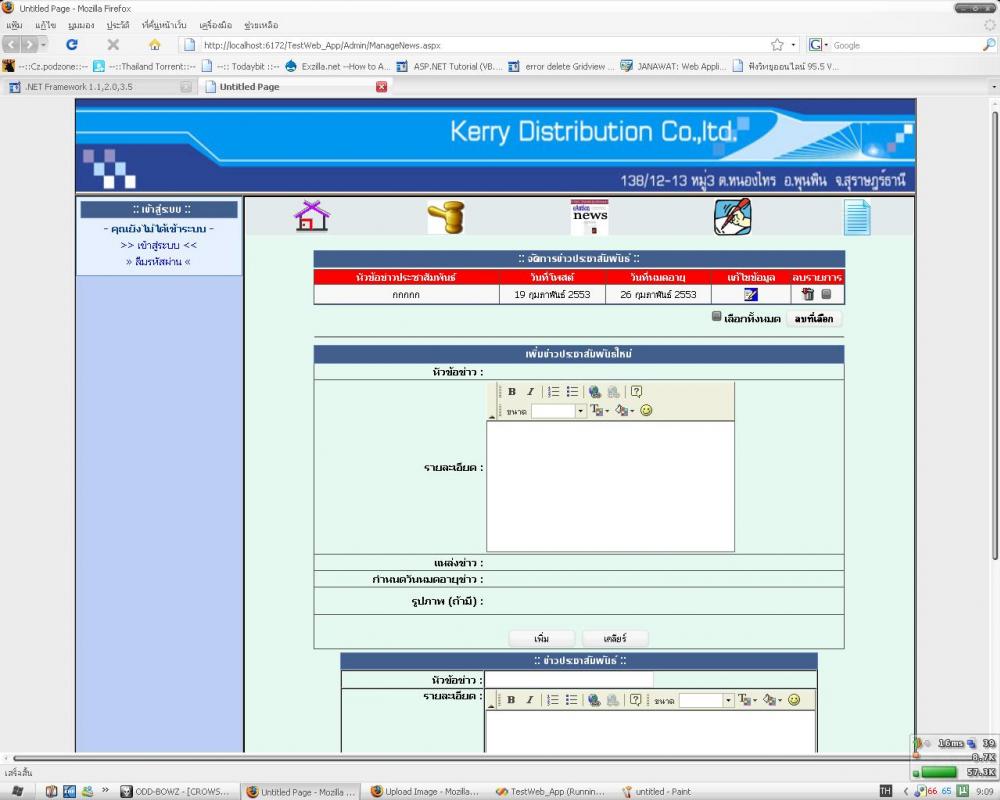
Task: Click the ลืมรหัสผ่าน forgot password link
Action: [158, 262]
